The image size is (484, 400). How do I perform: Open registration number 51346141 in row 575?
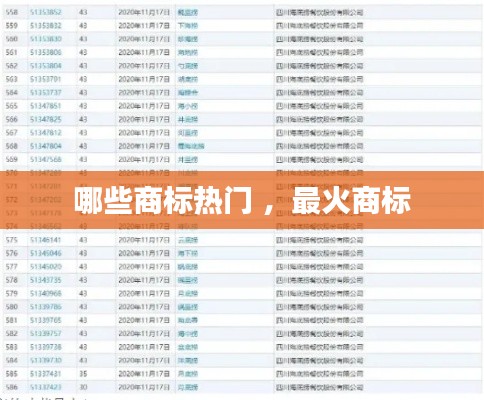coord(46,240)
